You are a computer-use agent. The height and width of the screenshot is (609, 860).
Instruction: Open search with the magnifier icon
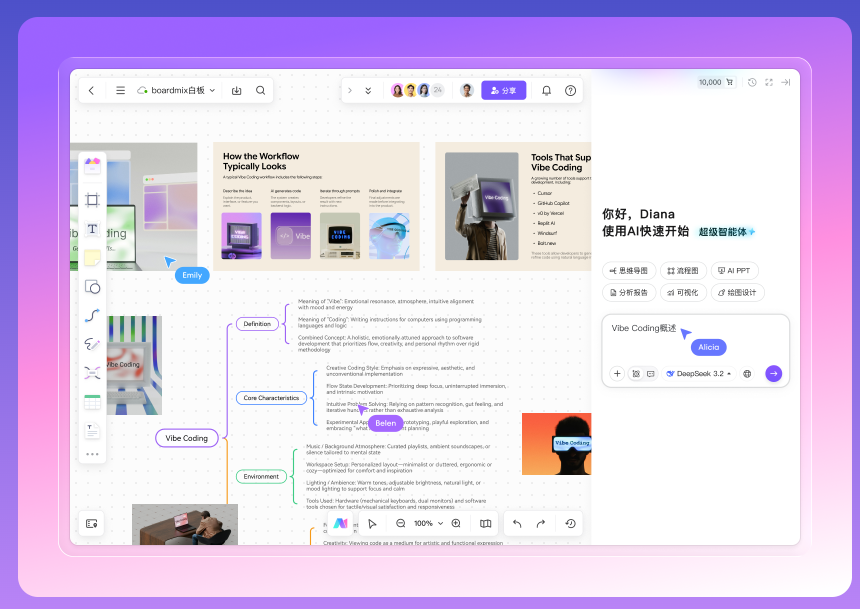click(x=261, y=91)
